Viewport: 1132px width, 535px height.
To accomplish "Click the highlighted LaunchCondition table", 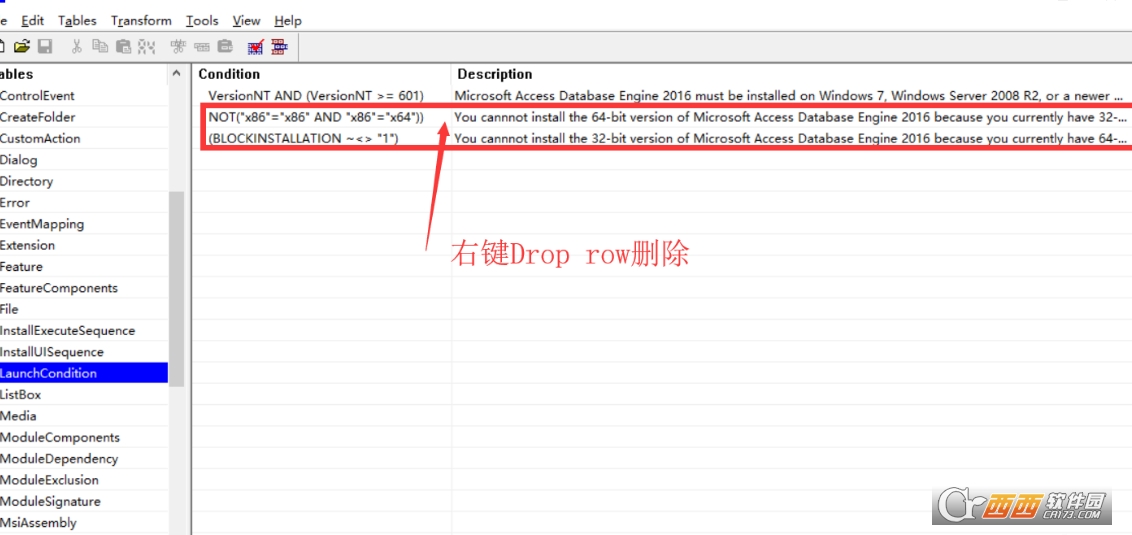I will pyautogui.click(x=84, y=373).
